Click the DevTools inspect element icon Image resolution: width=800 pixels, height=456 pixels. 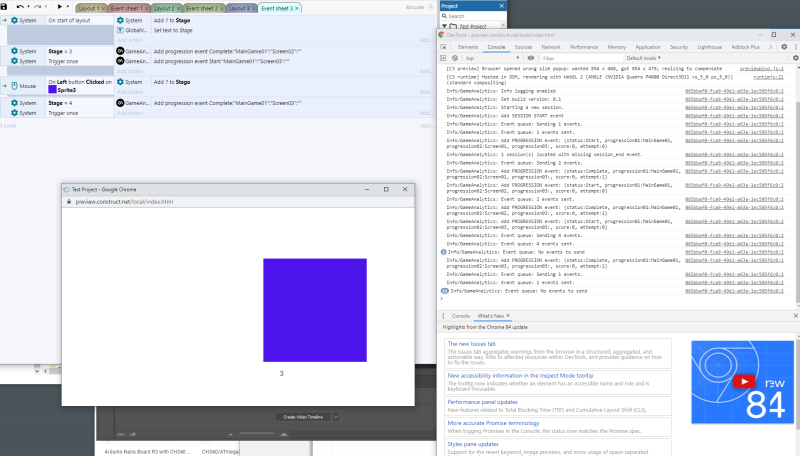(x=443, y=47)
